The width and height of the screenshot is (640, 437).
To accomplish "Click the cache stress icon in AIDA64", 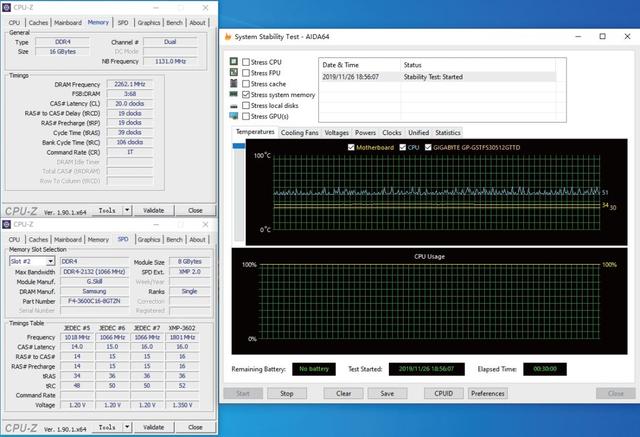I will coord(233,83).
